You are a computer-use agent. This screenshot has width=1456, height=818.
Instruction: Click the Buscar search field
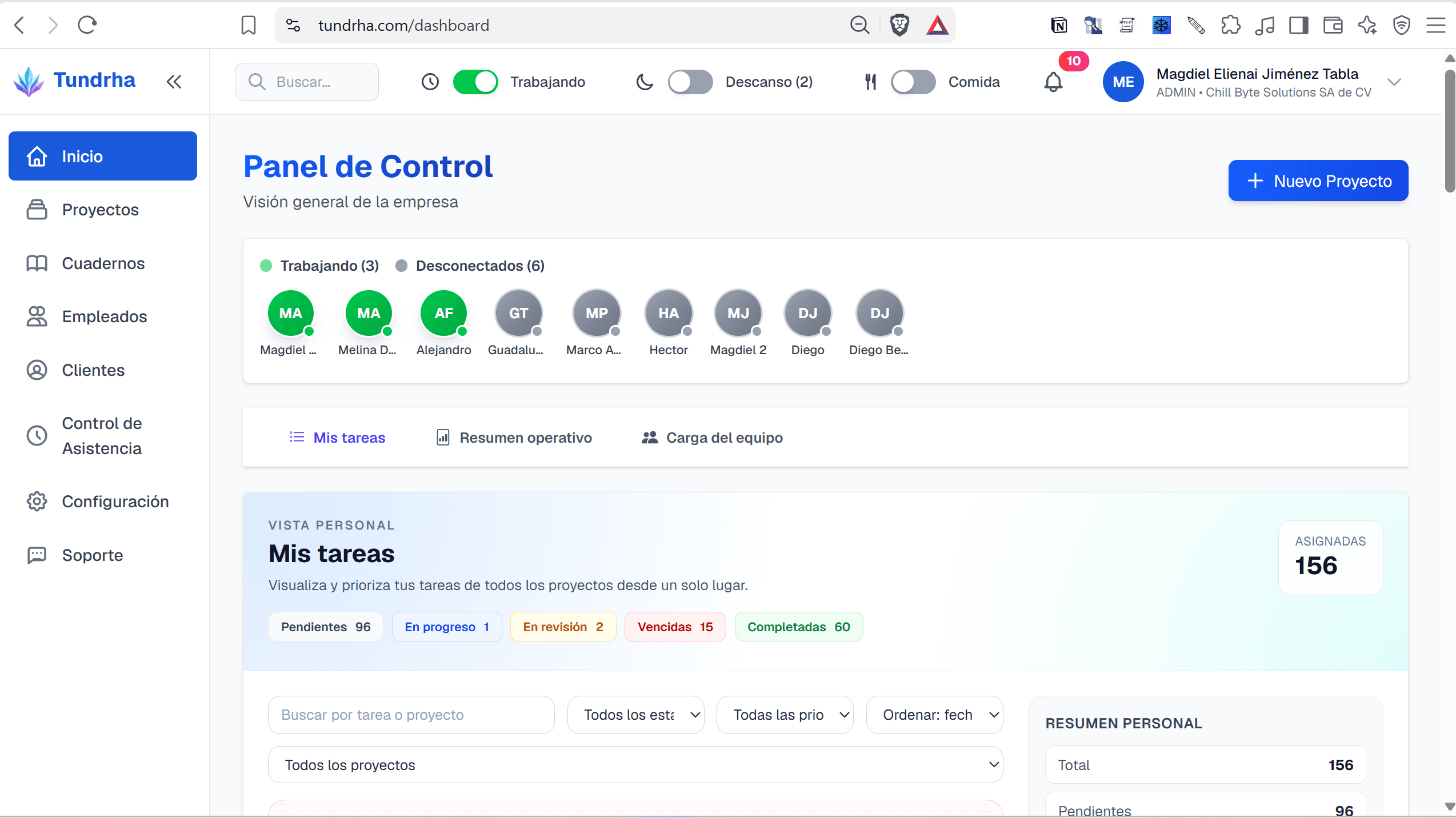[307, 82]
